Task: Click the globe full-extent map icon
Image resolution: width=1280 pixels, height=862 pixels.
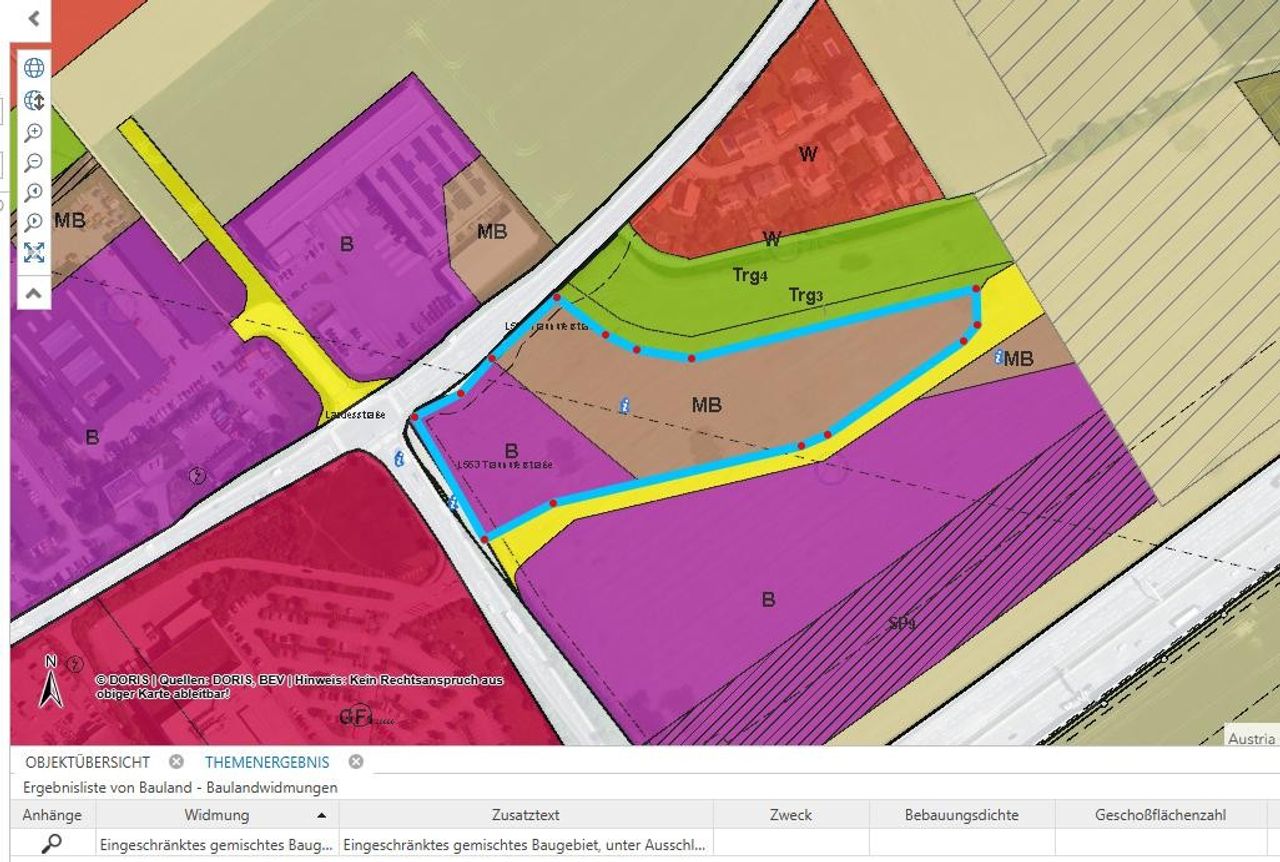Action: [34, 68]
